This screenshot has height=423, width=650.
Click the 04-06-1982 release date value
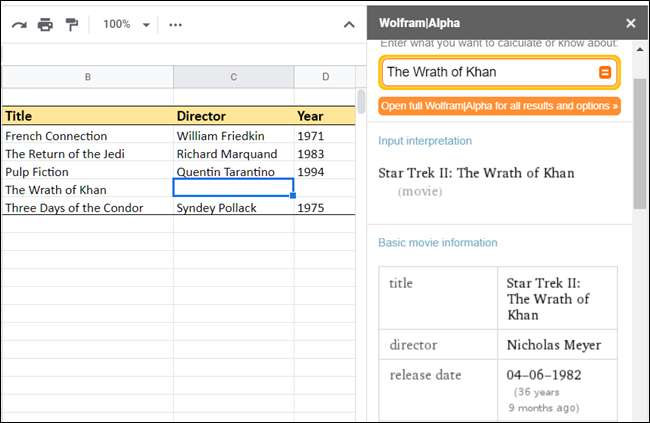(x=543, y=375)
